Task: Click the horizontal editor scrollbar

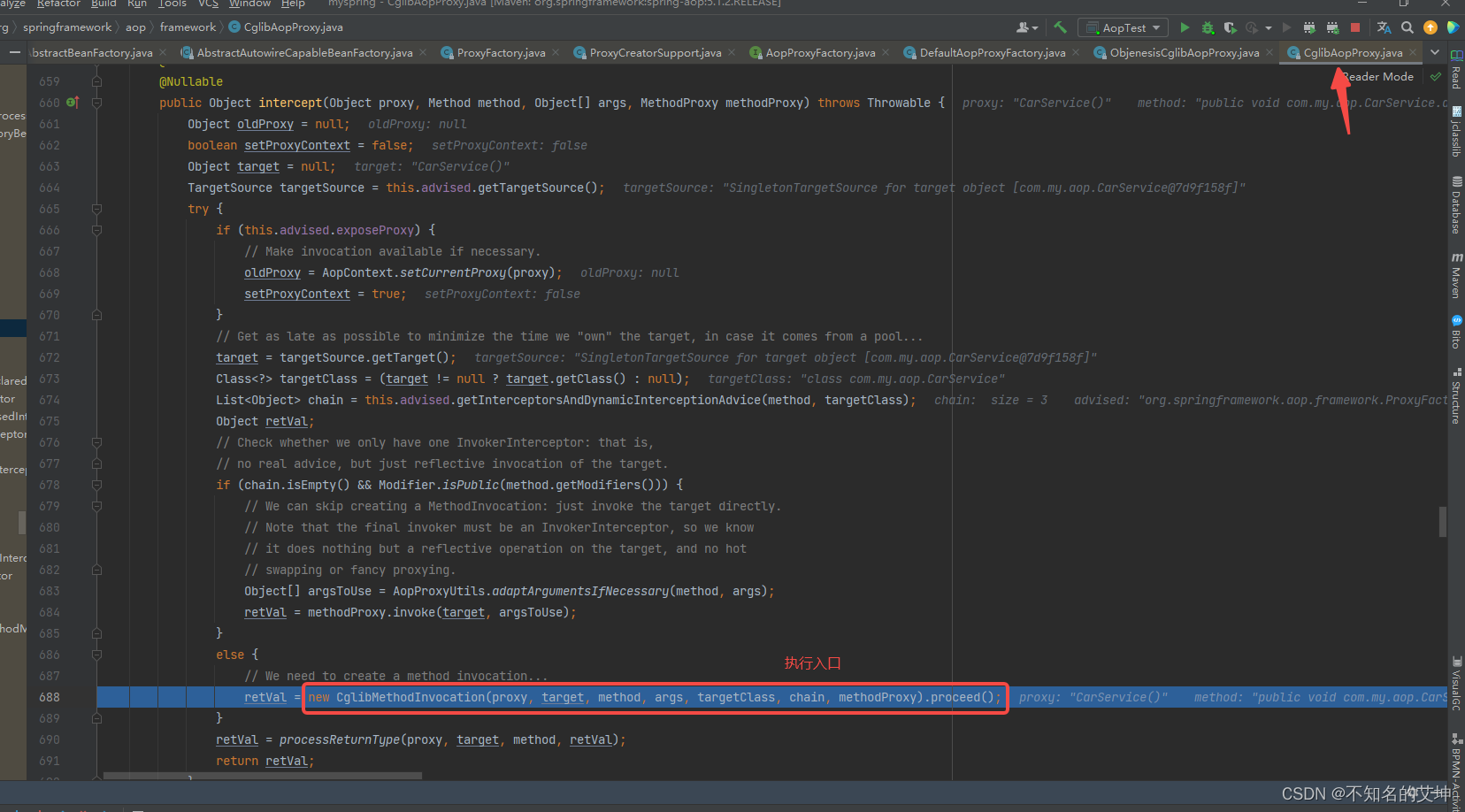Action: coord(262,777)
